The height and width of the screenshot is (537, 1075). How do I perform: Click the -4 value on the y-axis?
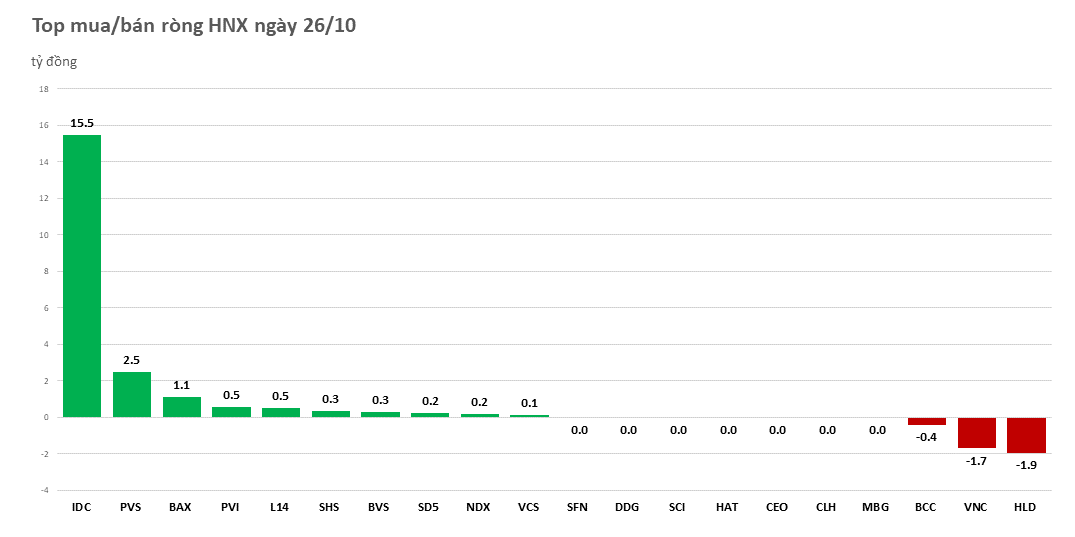coord(43,490)
